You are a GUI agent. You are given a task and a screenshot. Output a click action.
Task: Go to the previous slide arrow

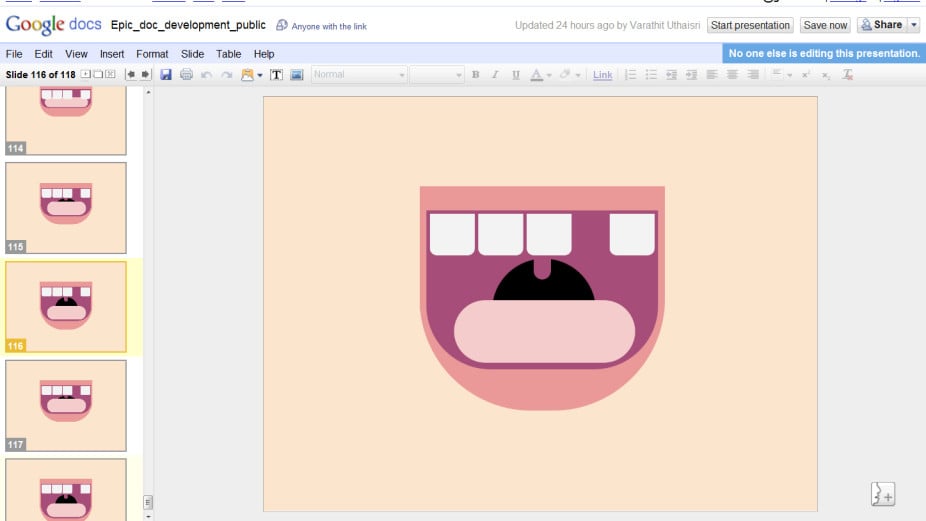click(x=131, y=75)
